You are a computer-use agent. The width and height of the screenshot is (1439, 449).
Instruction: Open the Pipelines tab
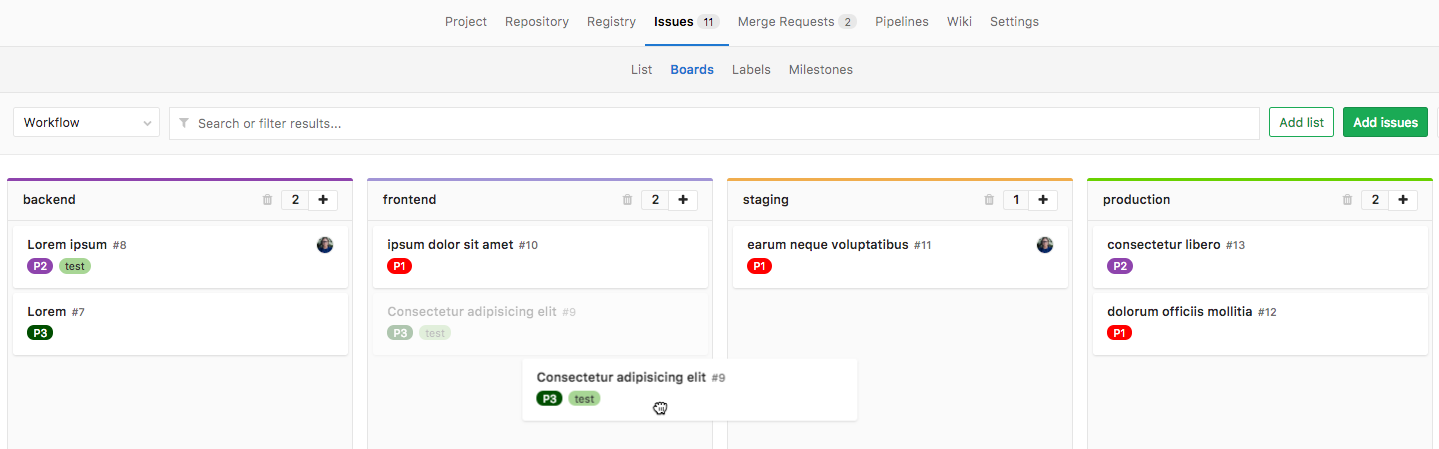[901, 22]
